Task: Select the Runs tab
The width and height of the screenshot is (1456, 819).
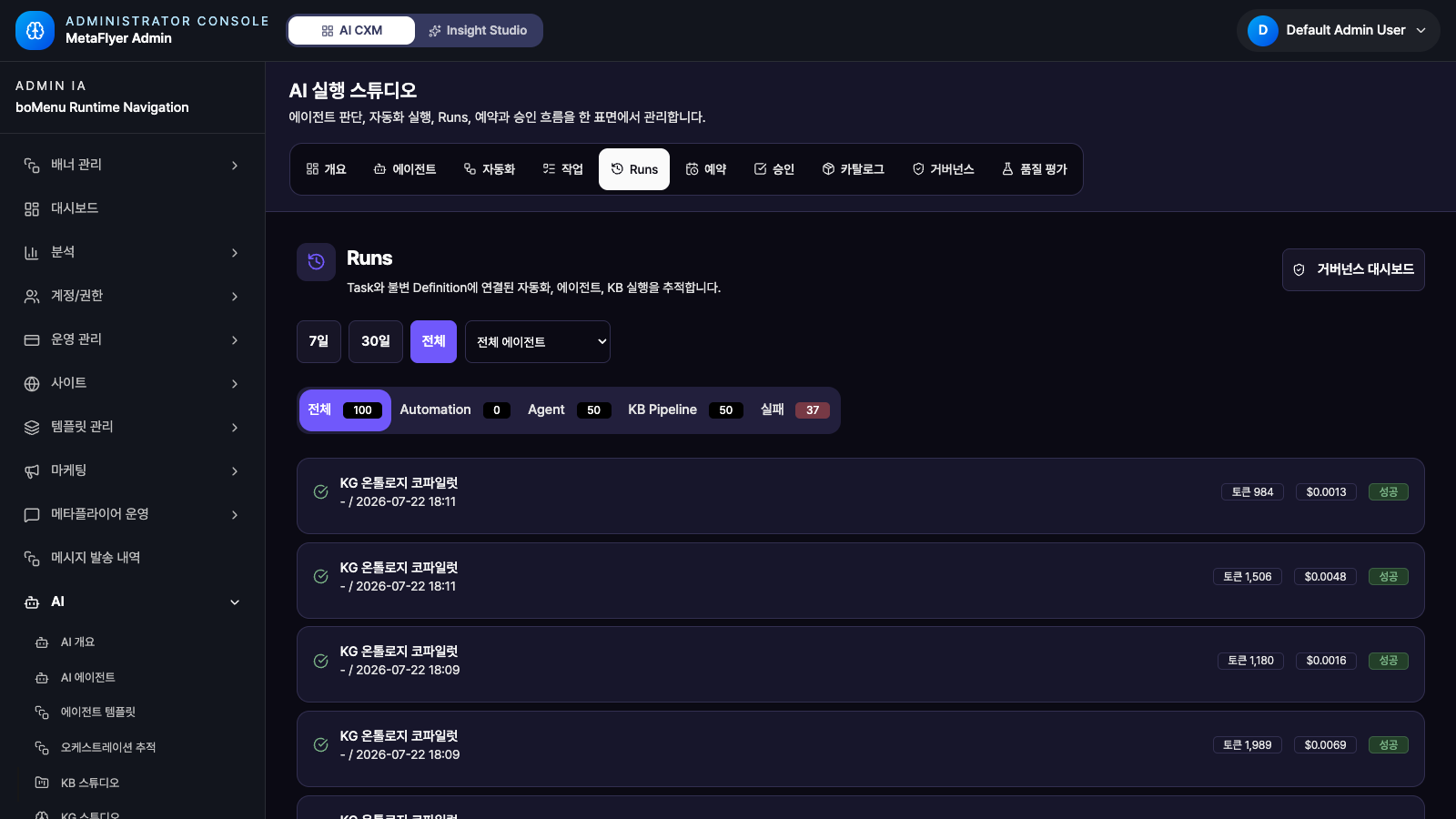Action: 634,169
